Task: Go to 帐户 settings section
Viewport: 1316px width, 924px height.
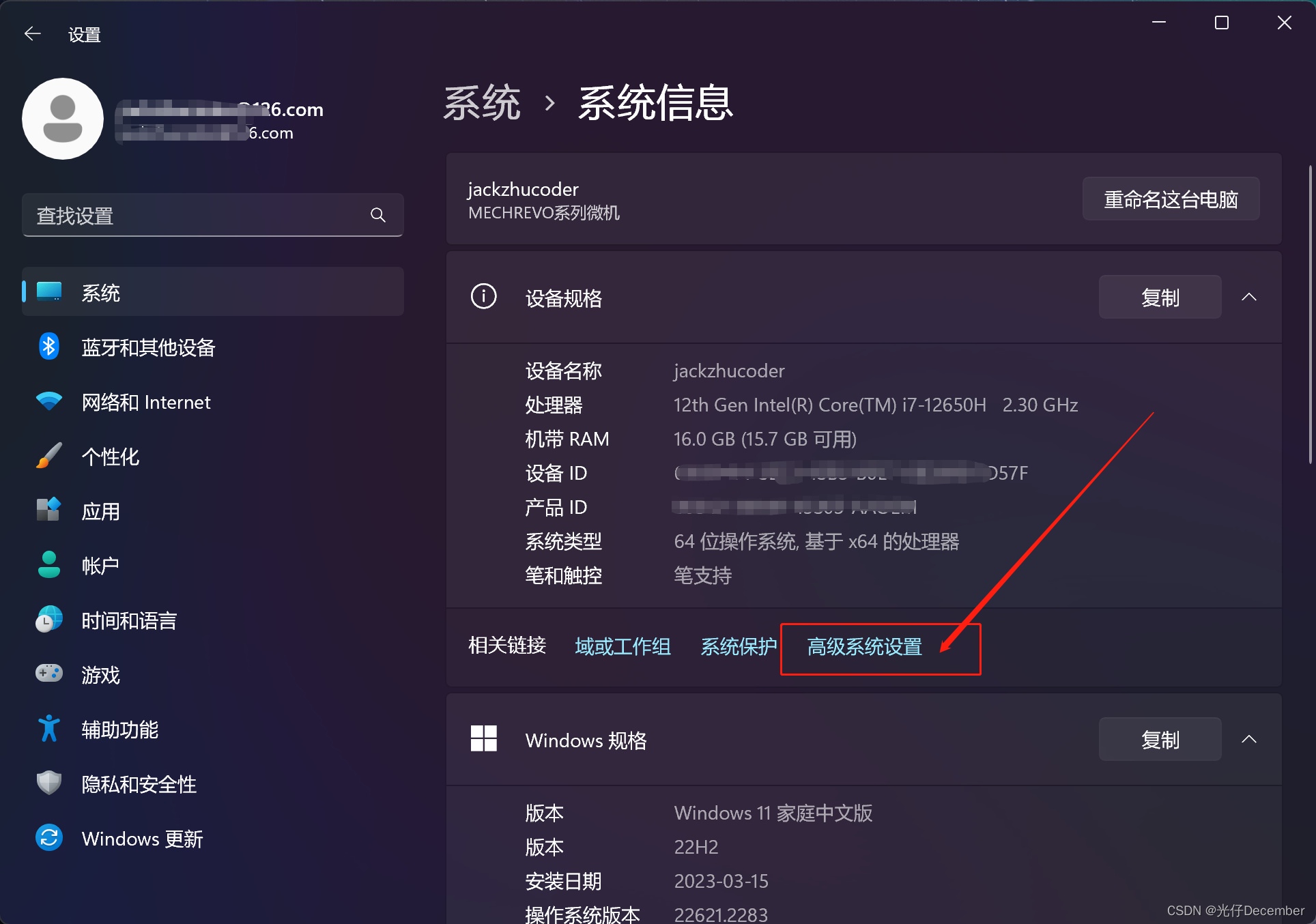Action: pyautogui.click(x=100, y=566)
